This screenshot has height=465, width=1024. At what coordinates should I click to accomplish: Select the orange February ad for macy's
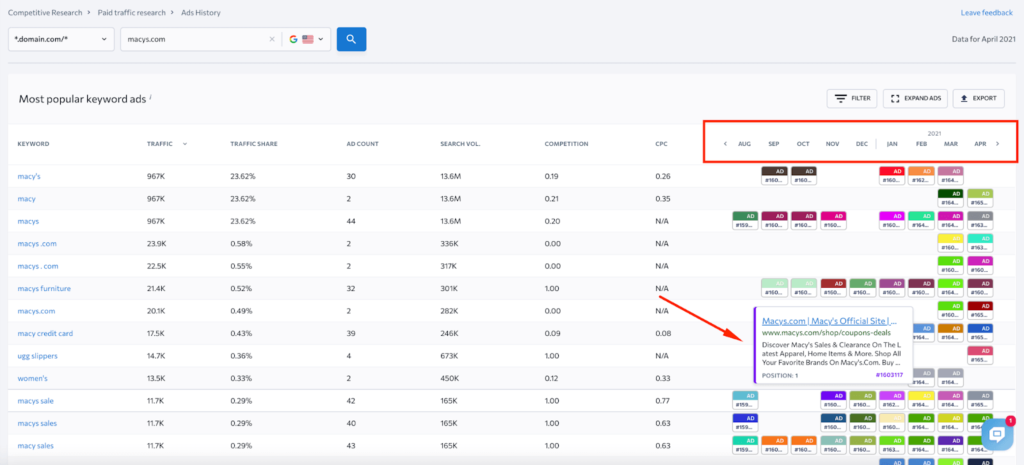pyautogui.click(x=921, y=176)
